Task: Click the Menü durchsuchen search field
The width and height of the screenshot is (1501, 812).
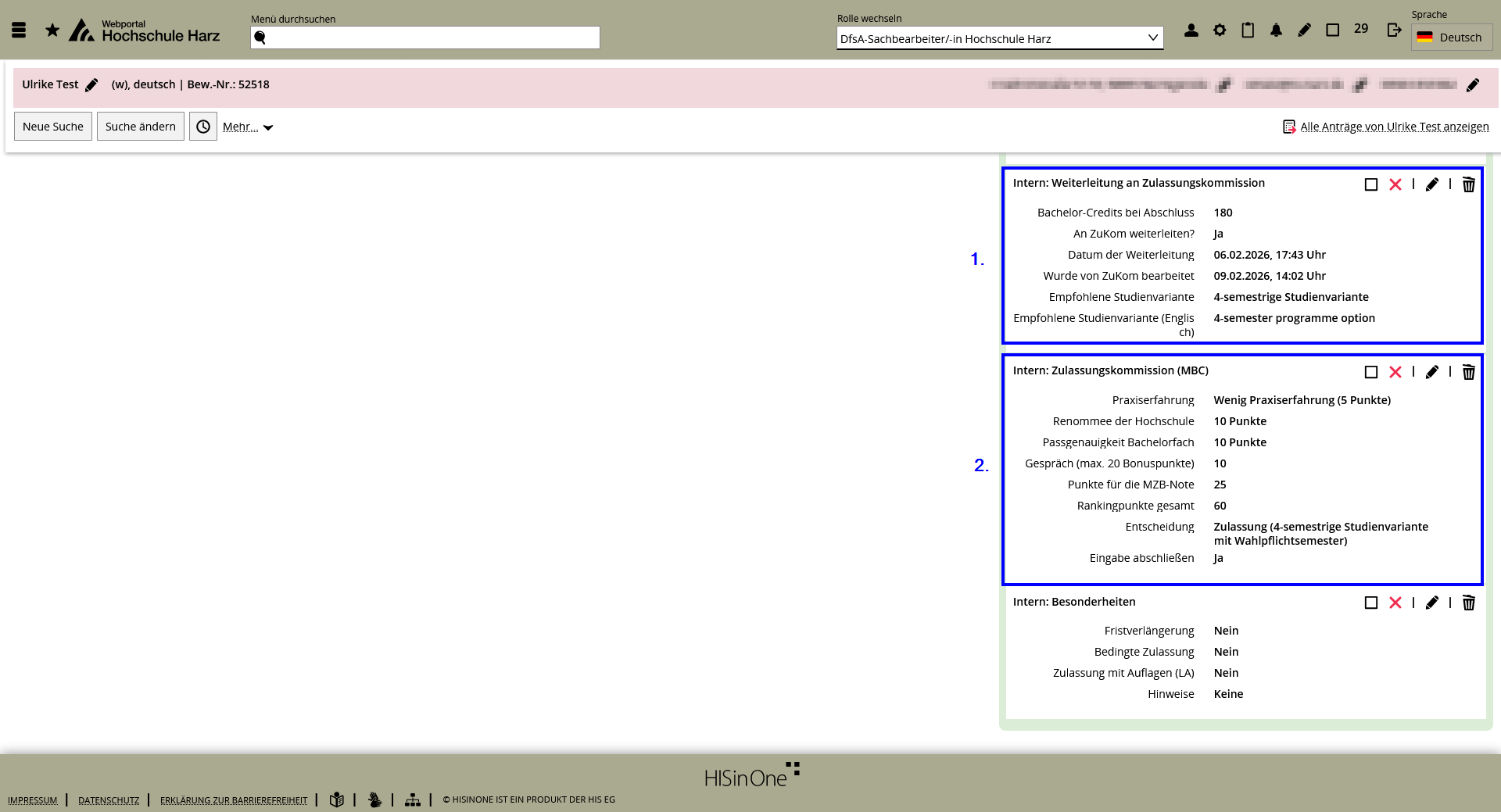Action: (x=425, y=38)
